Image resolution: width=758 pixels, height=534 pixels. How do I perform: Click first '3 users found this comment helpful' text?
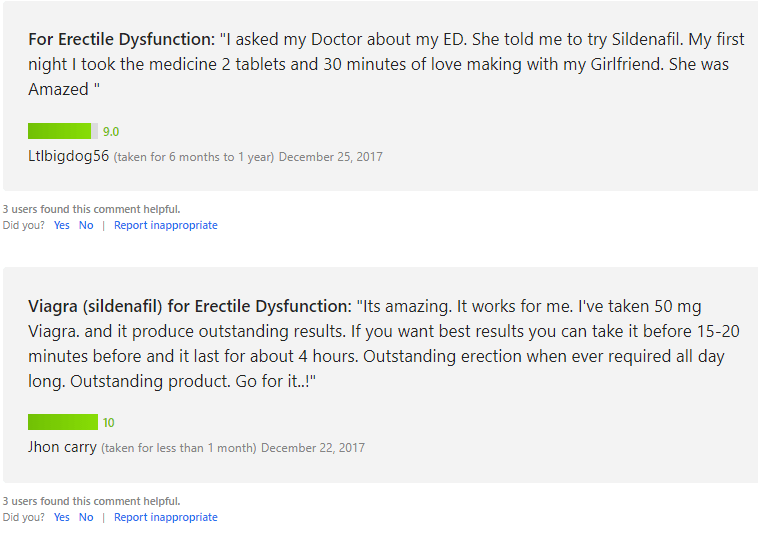(x=91, y=209)
